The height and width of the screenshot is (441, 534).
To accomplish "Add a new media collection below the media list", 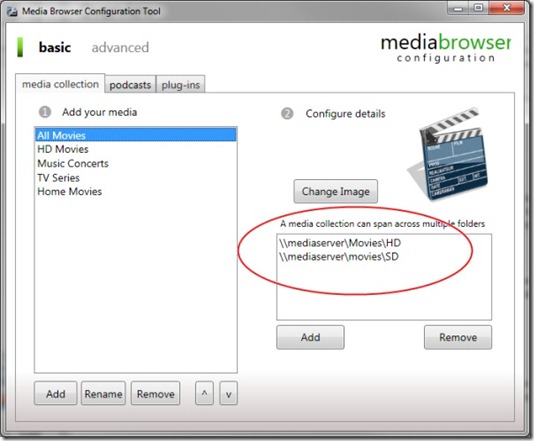I will 56,394.
